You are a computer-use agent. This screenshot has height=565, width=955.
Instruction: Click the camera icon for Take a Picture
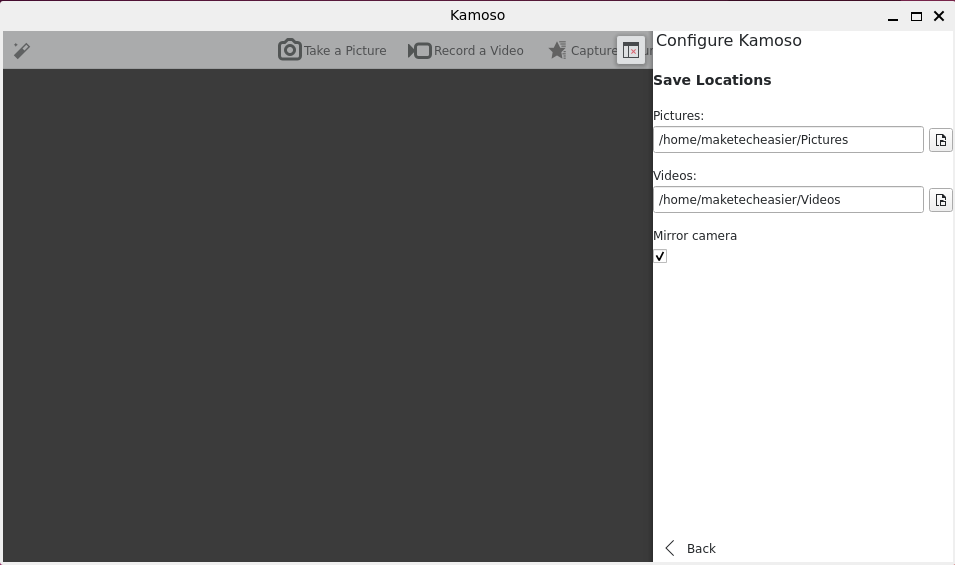click(x=290, y=50)
